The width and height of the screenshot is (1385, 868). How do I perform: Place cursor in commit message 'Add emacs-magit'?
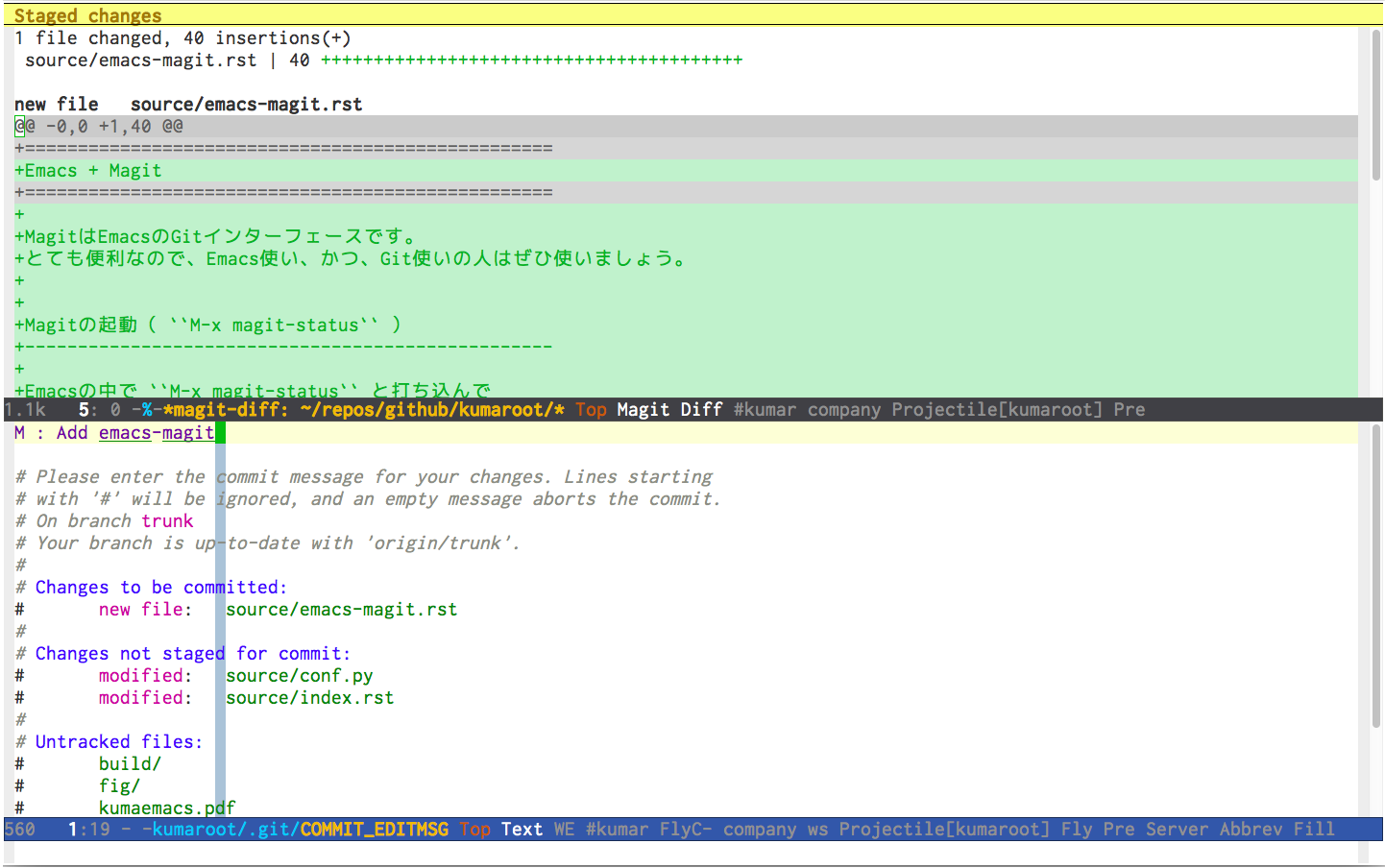coord(134,432)
